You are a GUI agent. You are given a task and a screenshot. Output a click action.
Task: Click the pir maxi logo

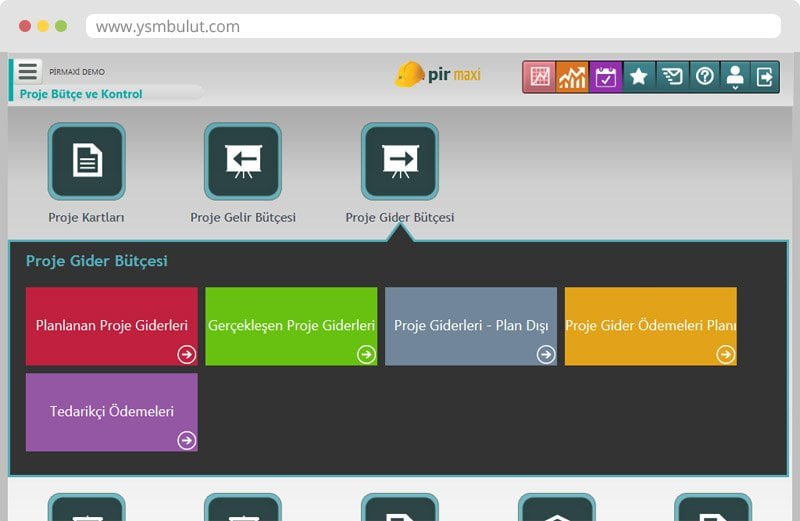coord(438,75)
